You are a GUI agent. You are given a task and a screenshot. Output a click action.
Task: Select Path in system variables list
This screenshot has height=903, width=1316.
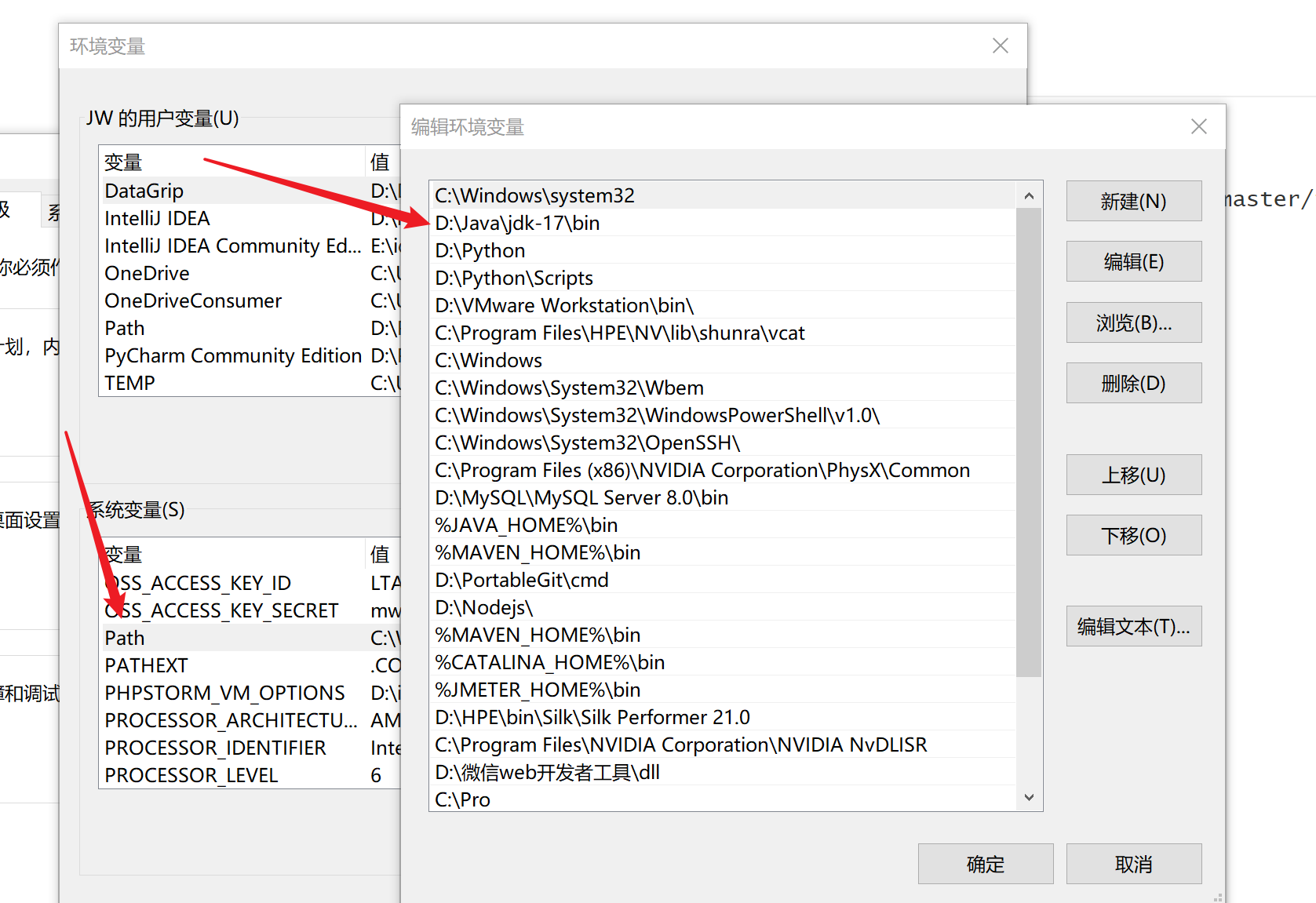(x=250, y=638)
